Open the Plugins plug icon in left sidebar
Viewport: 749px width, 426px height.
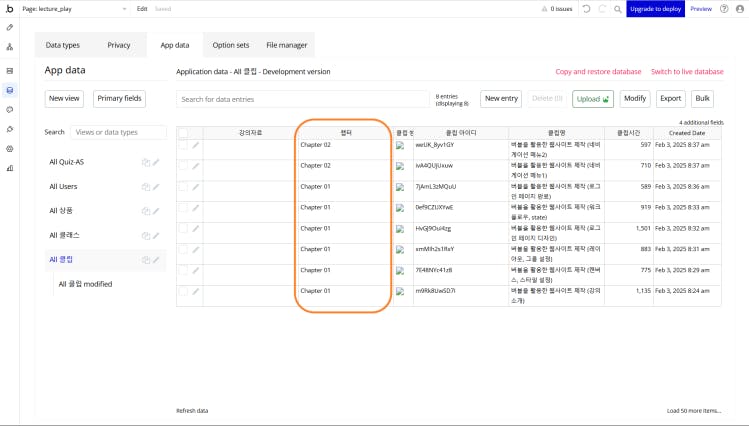(x=10, y=129)
